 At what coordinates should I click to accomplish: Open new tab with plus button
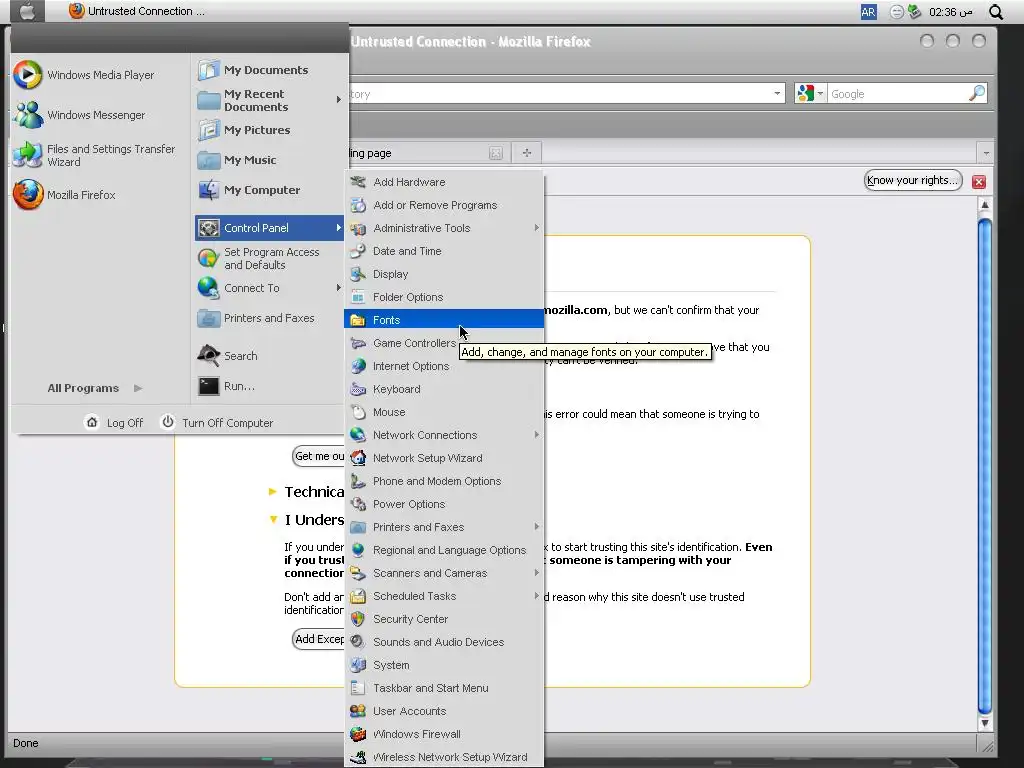click(526, 153)
